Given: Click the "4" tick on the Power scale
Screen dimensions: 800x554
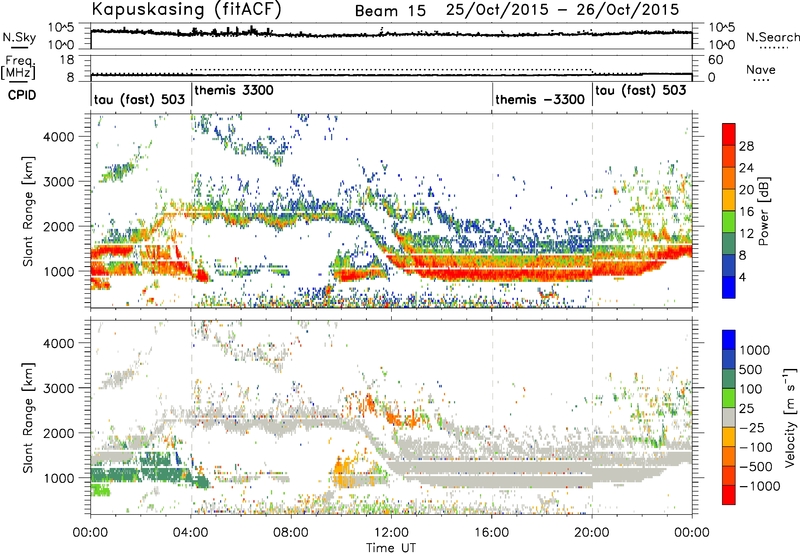Looking at the screenshot, I should 743,277.
